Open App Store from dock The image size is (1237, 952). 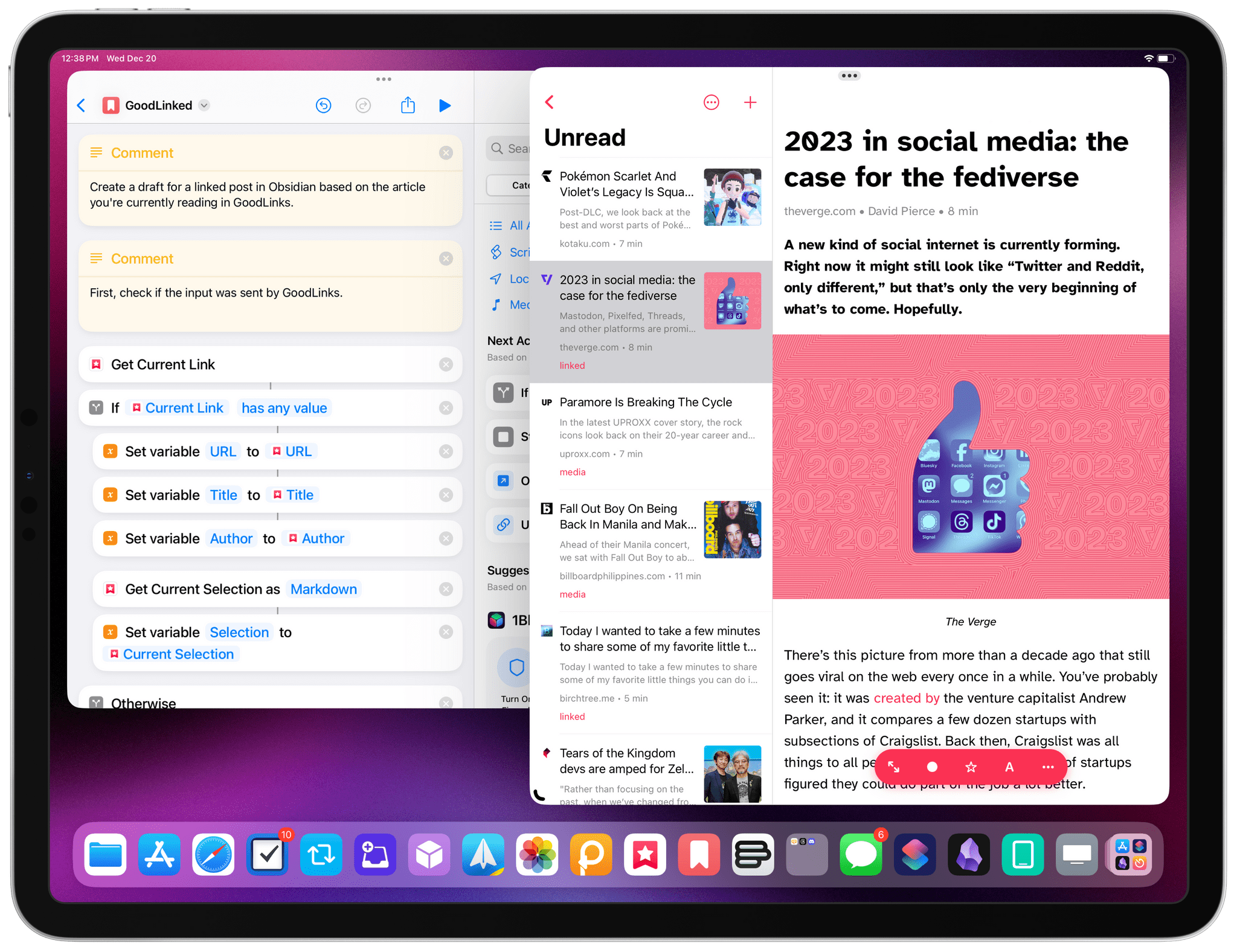pos(159,854)
